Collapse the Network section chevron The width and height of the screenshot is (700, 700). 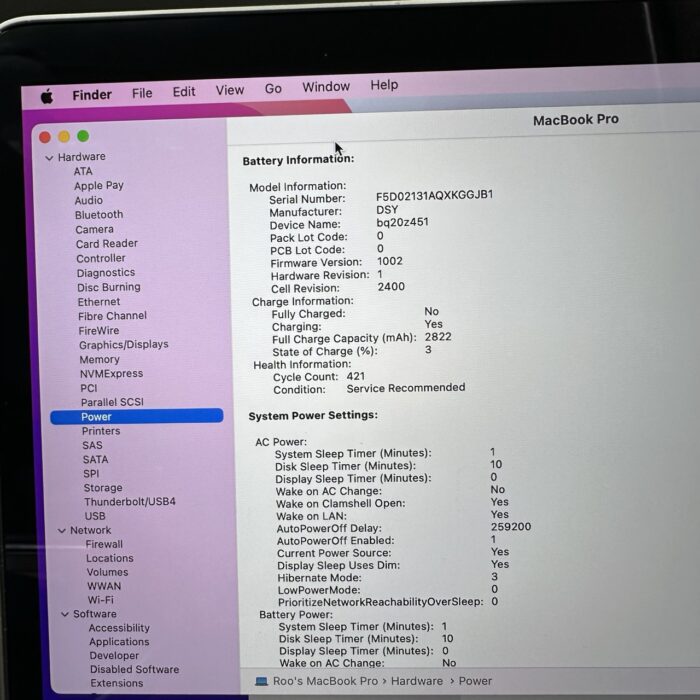click(62, 531)
